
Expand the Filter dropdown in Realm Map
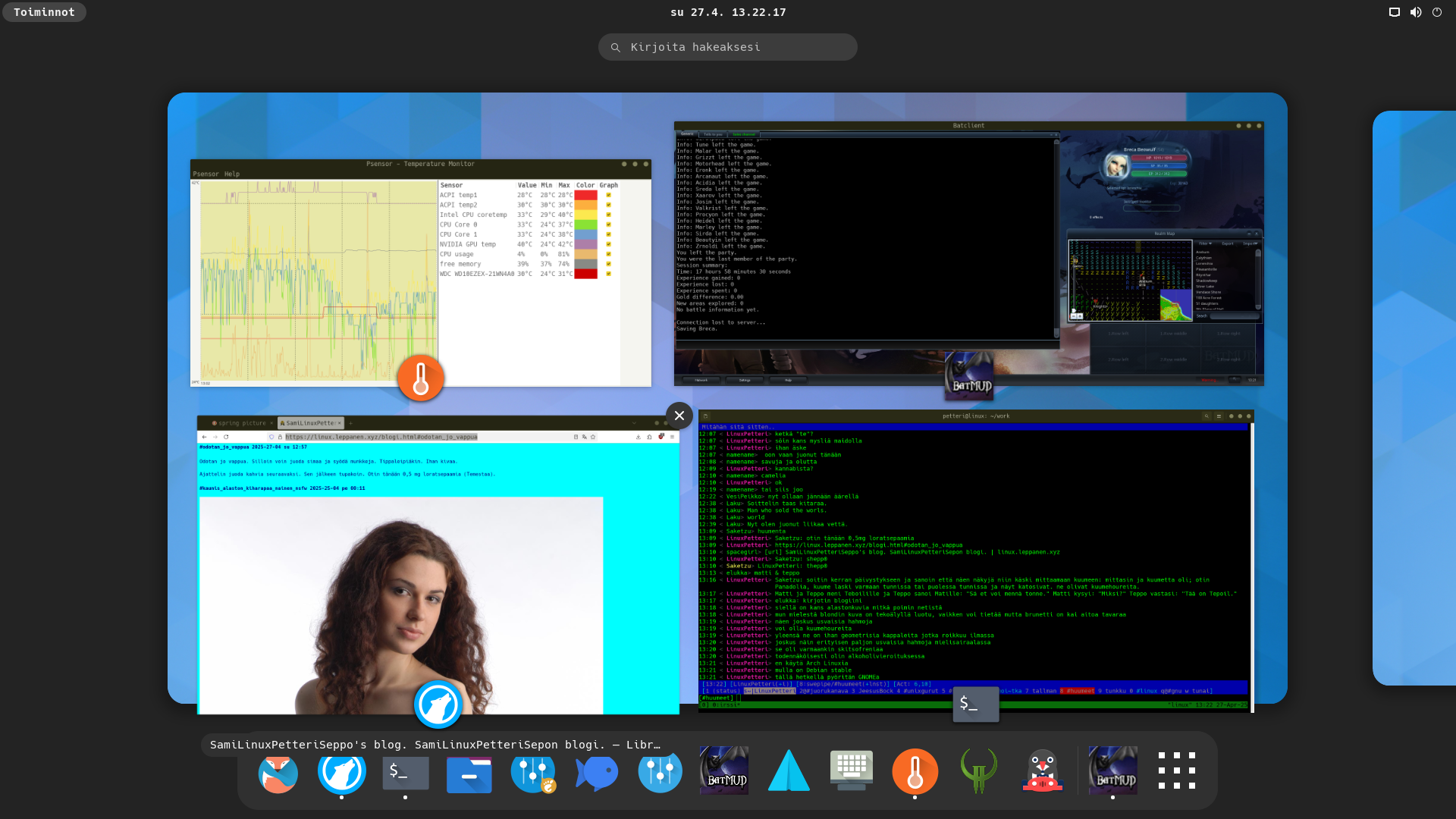[x=1204, y=243]
